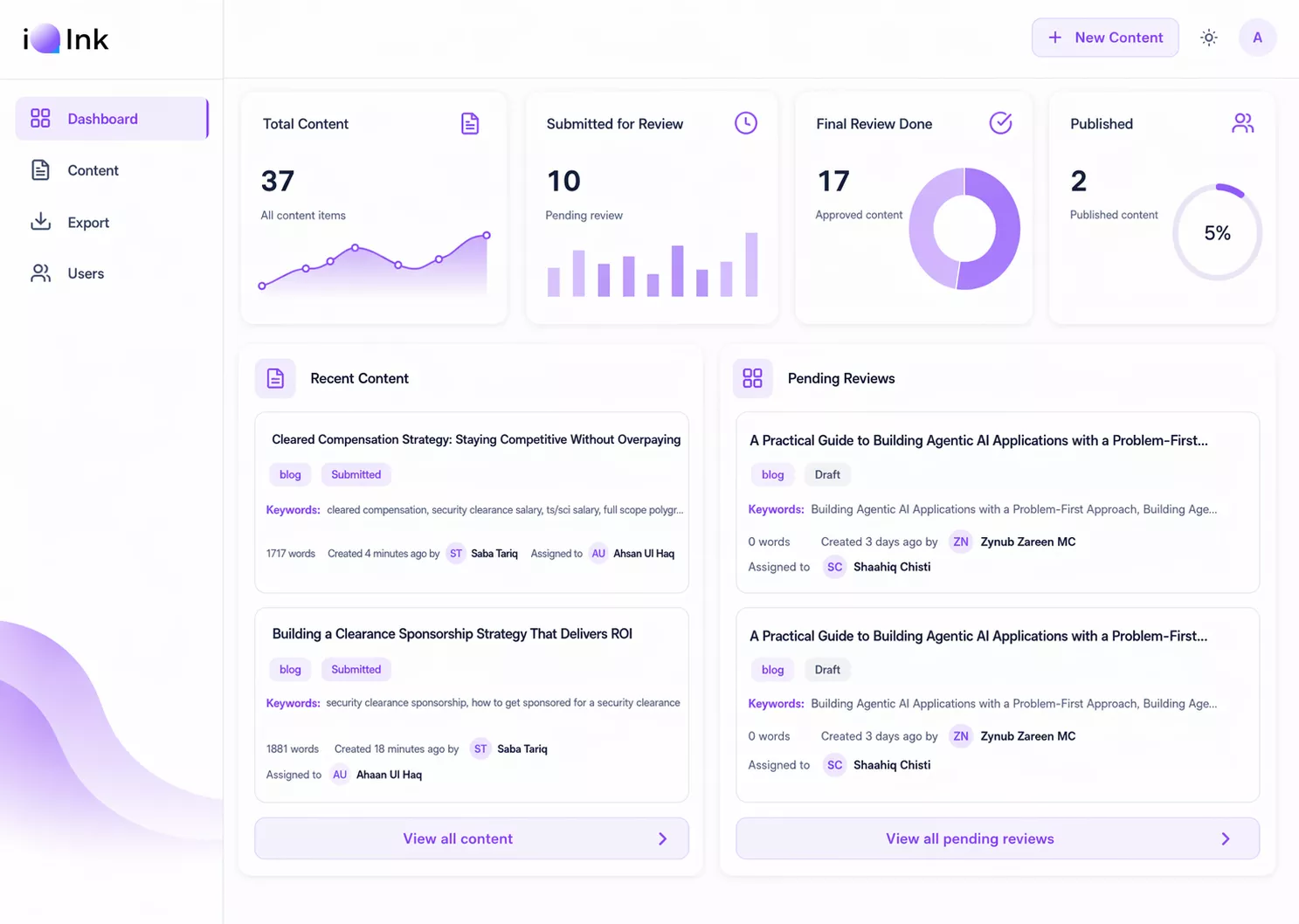Click the checkmark icon on Final Review Done
The height and width of the screenshot is (924, 1299).
click(1000, 123)
